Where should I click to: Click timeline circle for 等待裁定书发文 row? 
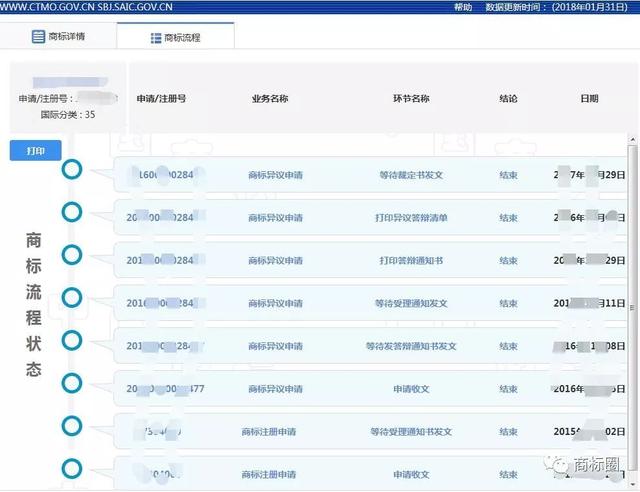(72, 169)
